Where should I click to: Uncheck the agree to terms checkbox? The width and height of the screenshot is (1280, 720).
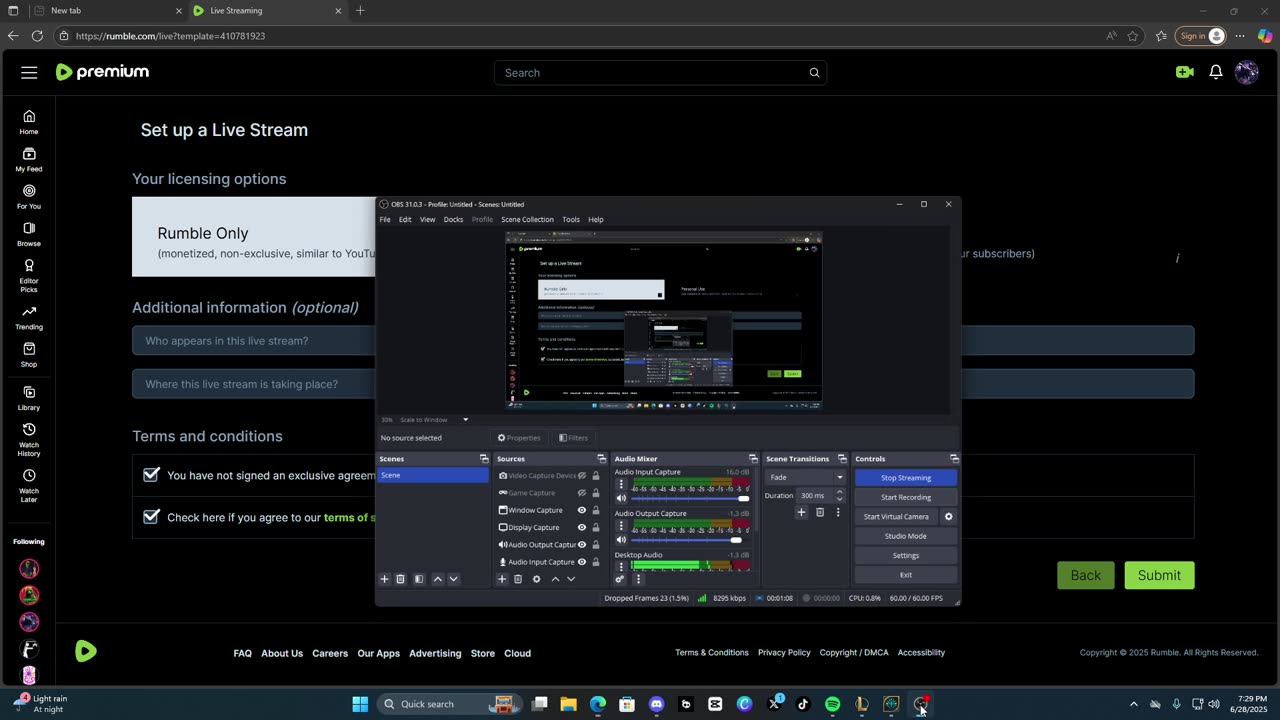(151, 517)
